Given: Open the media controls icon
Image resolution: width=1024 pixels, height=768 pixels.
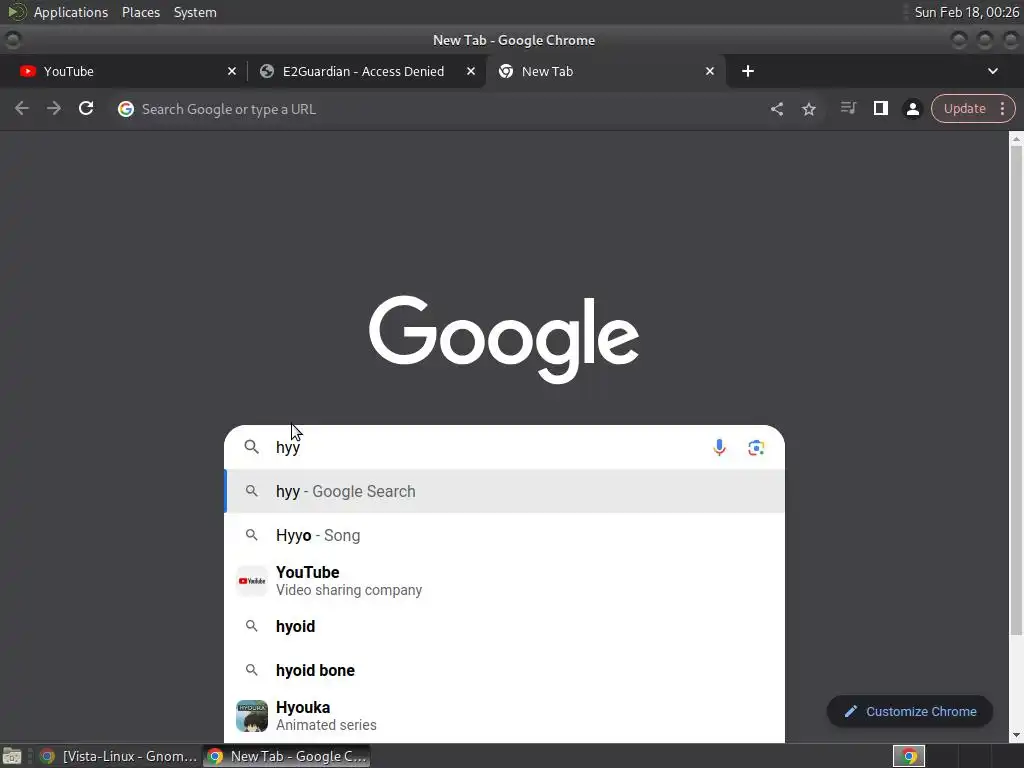Looking at the screenshot, I should (848, 108).
